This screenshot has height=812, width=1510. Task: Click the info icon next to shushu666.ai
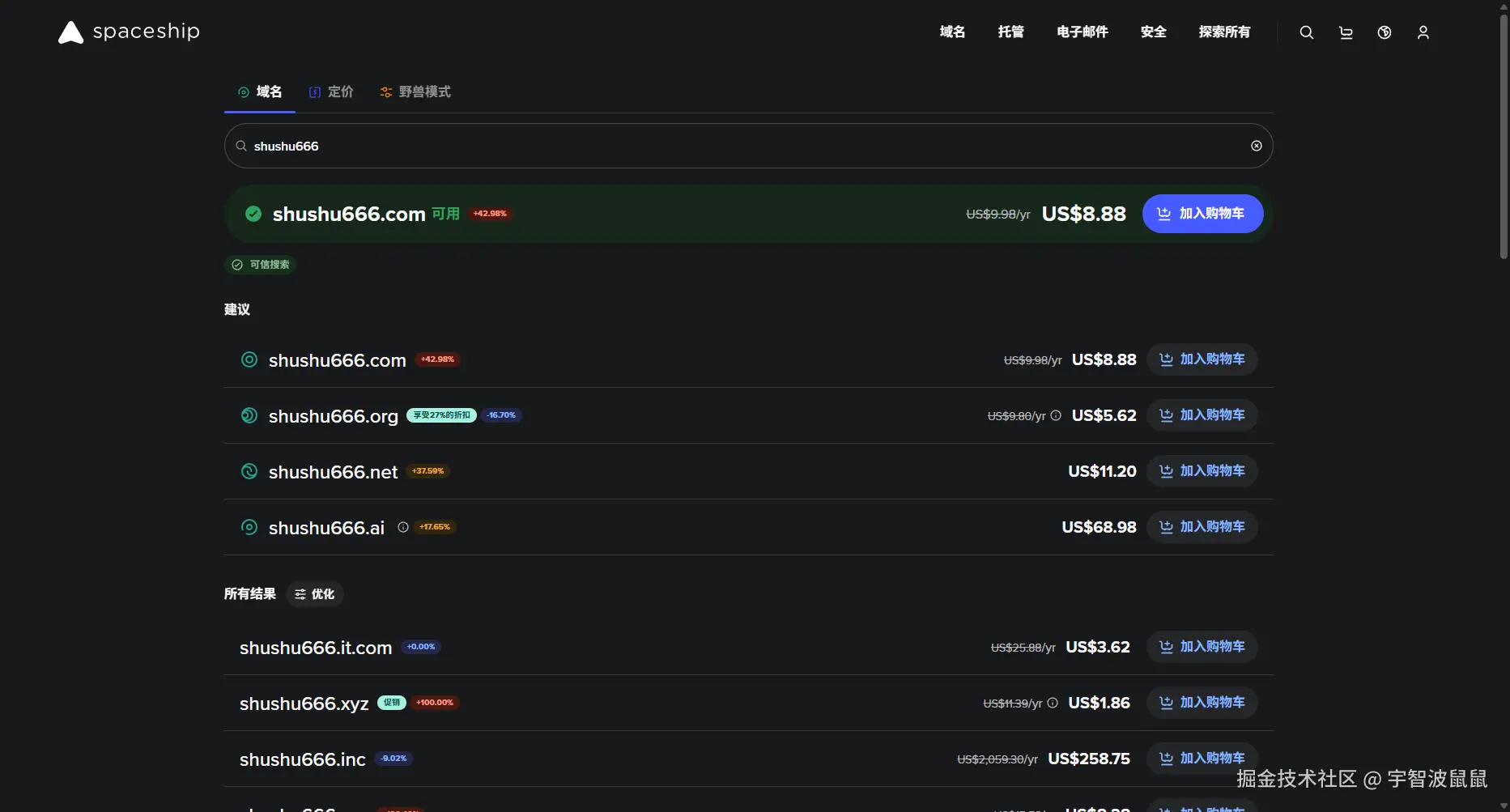point(403,527)
